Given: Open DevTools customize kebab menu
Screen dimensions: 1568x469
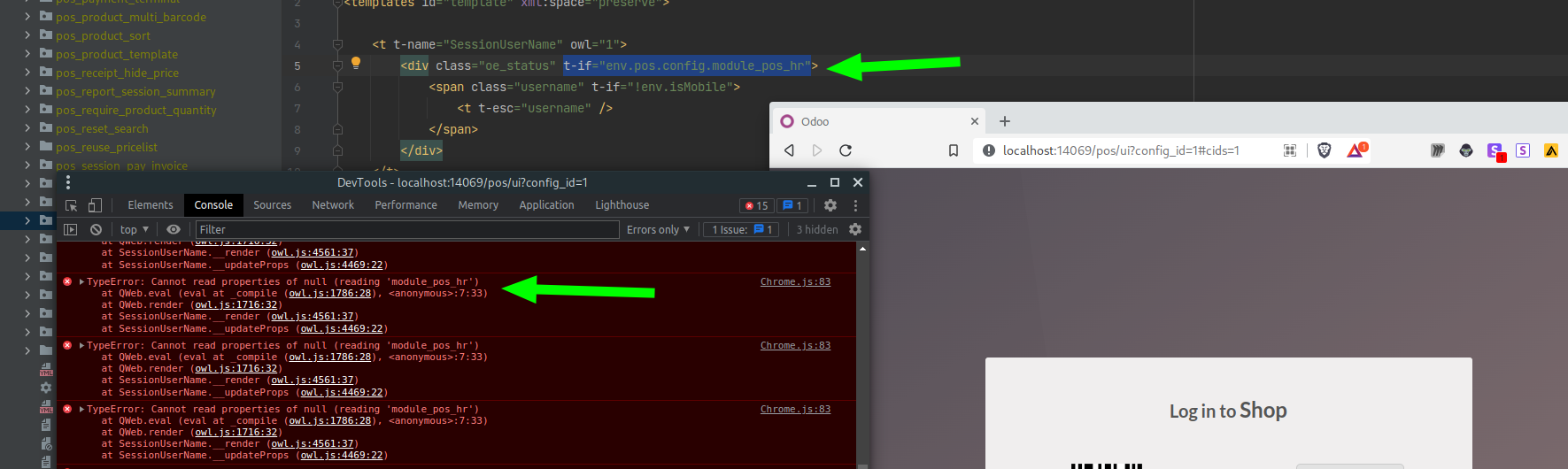Looking at the screenshot, I should [855, 205].
